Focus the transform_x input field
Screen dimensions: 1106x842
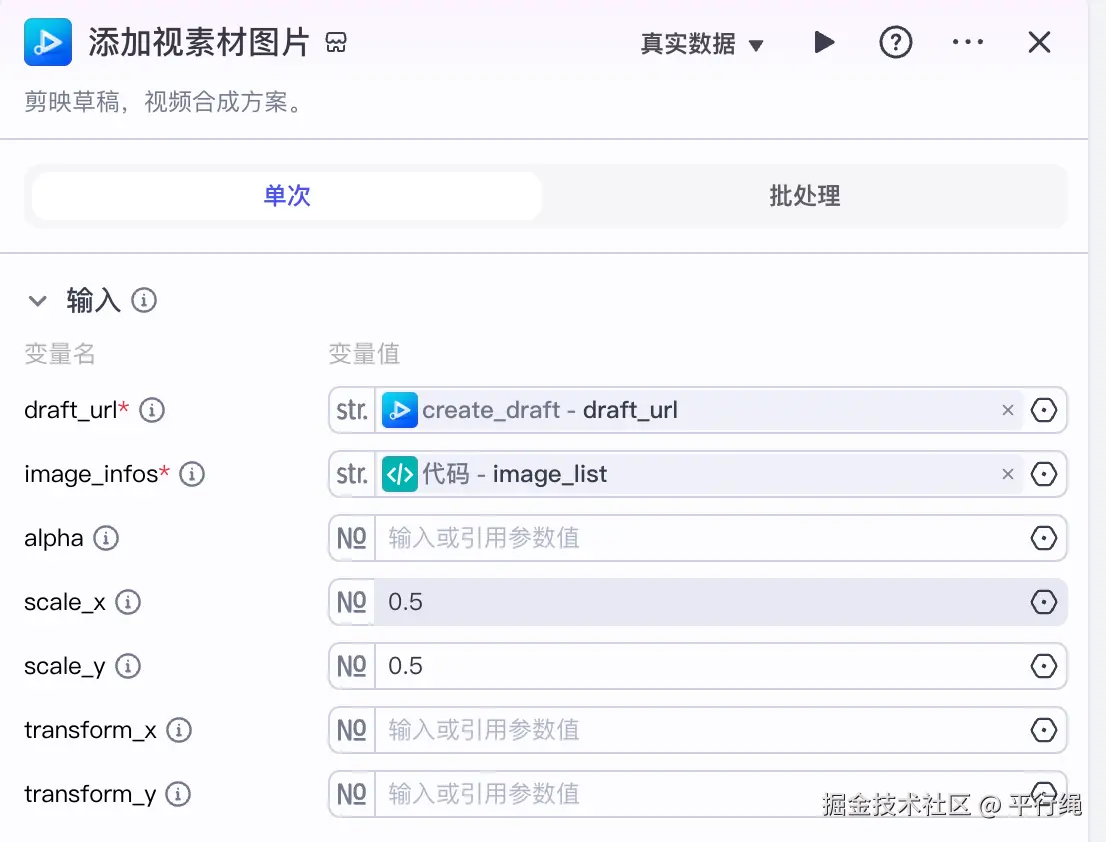700,730
